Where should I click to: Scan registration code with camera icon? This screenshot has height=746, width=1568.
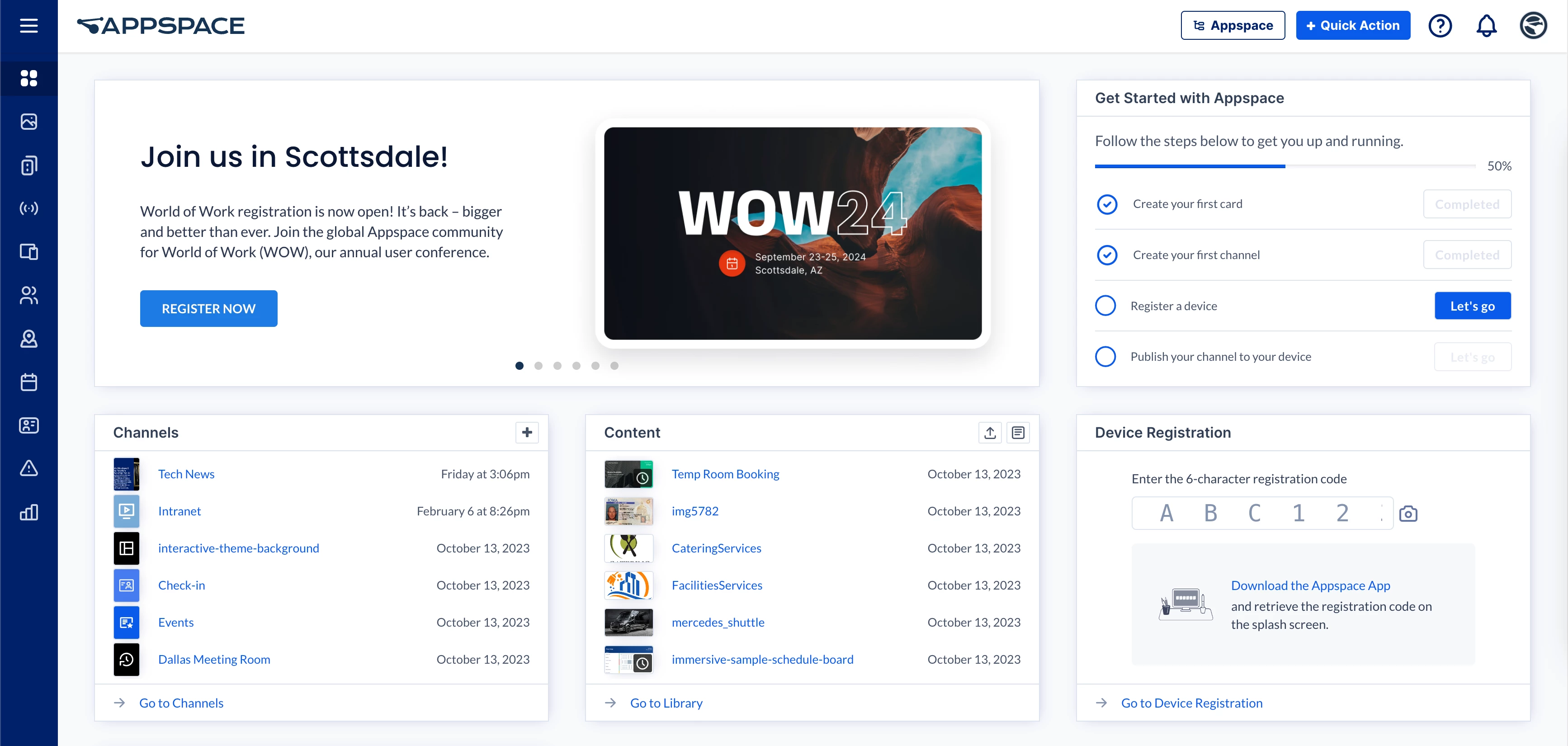point(1408,514)
